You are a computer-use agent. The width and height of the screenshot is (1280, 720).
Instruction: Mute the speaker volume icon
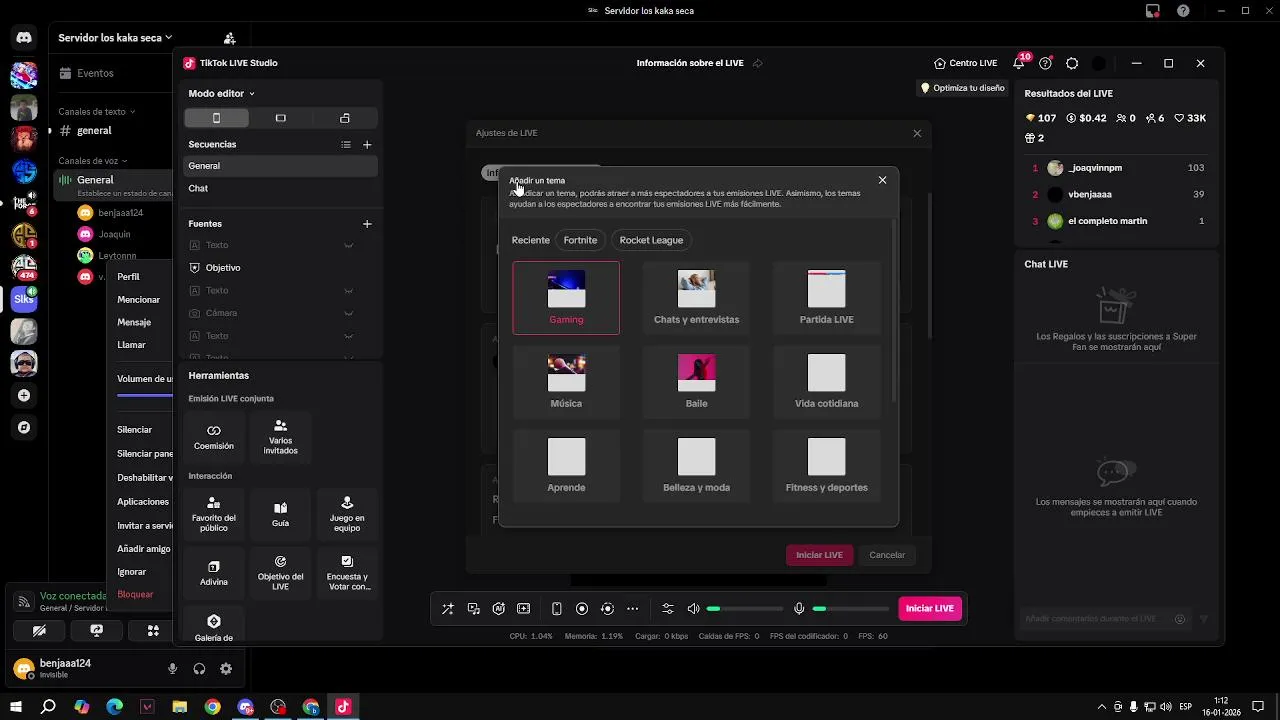point(693,609)
